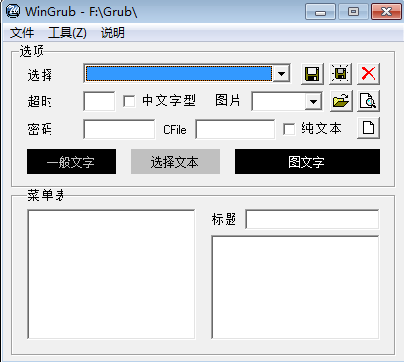Click the magnifier preview document icon
Screen dimensions: 404x362
[368, 101]
